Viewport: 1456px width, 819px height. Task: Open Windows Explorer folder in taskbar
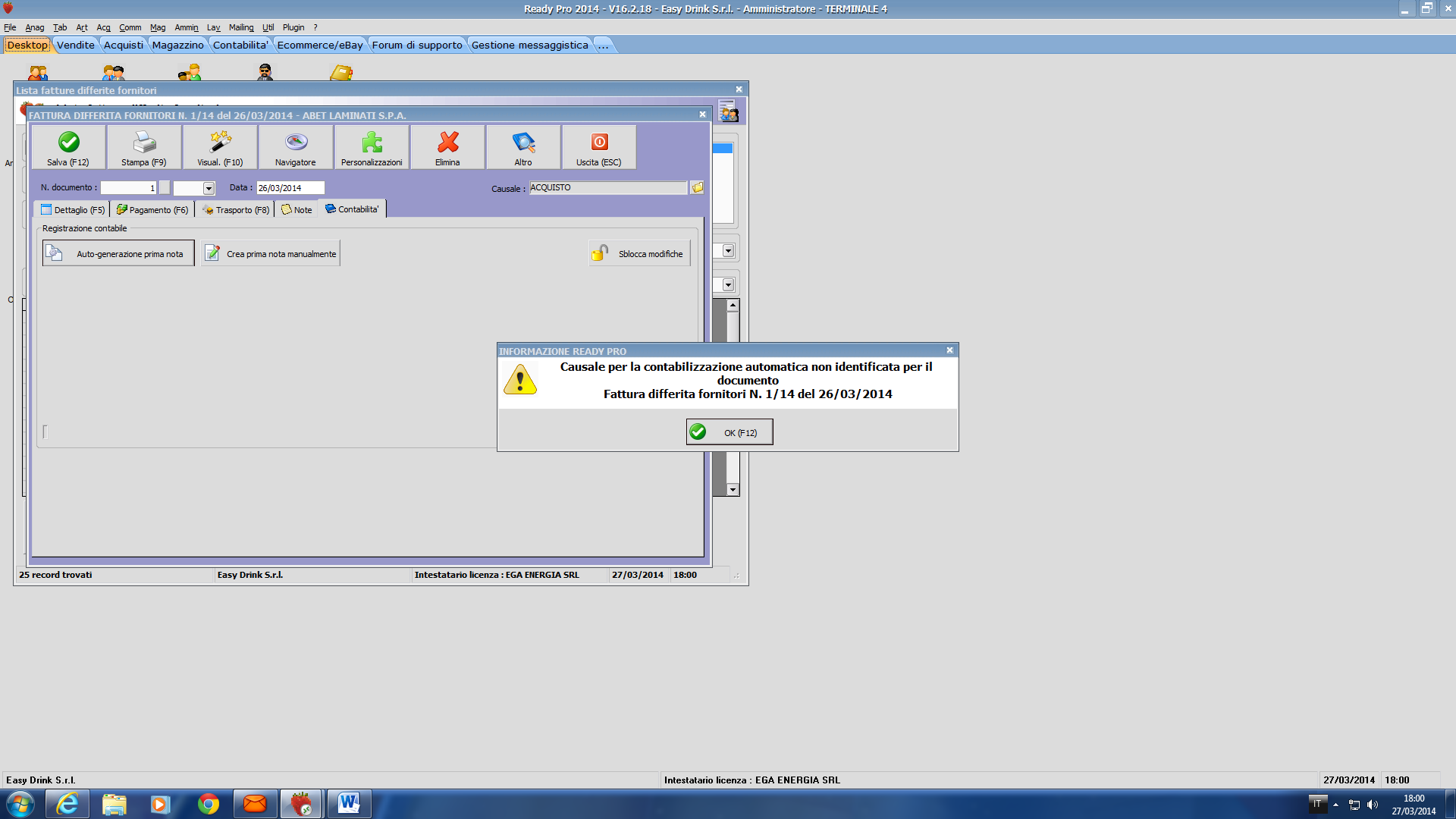click(115, 804)
